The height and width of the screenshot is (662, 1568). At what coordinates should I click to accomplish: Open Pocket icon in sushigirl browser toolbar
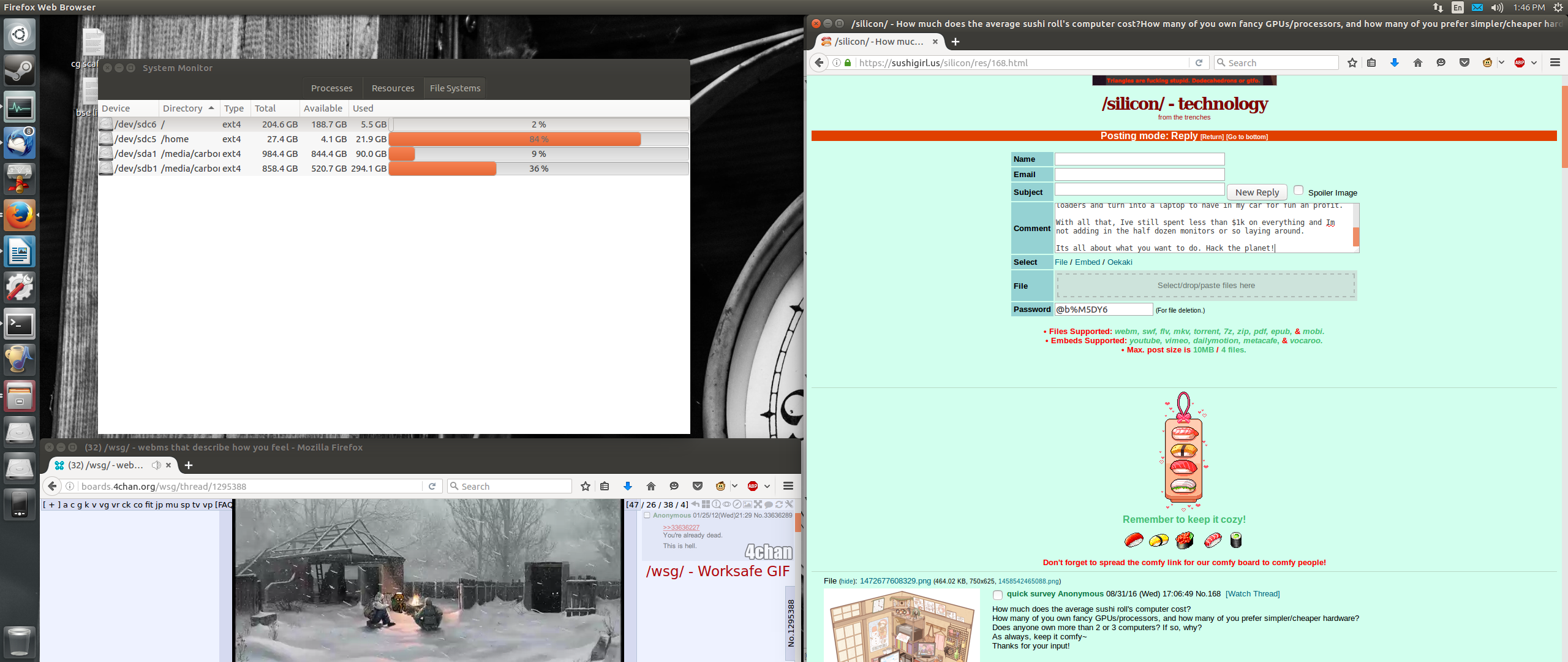[1464, 63]
